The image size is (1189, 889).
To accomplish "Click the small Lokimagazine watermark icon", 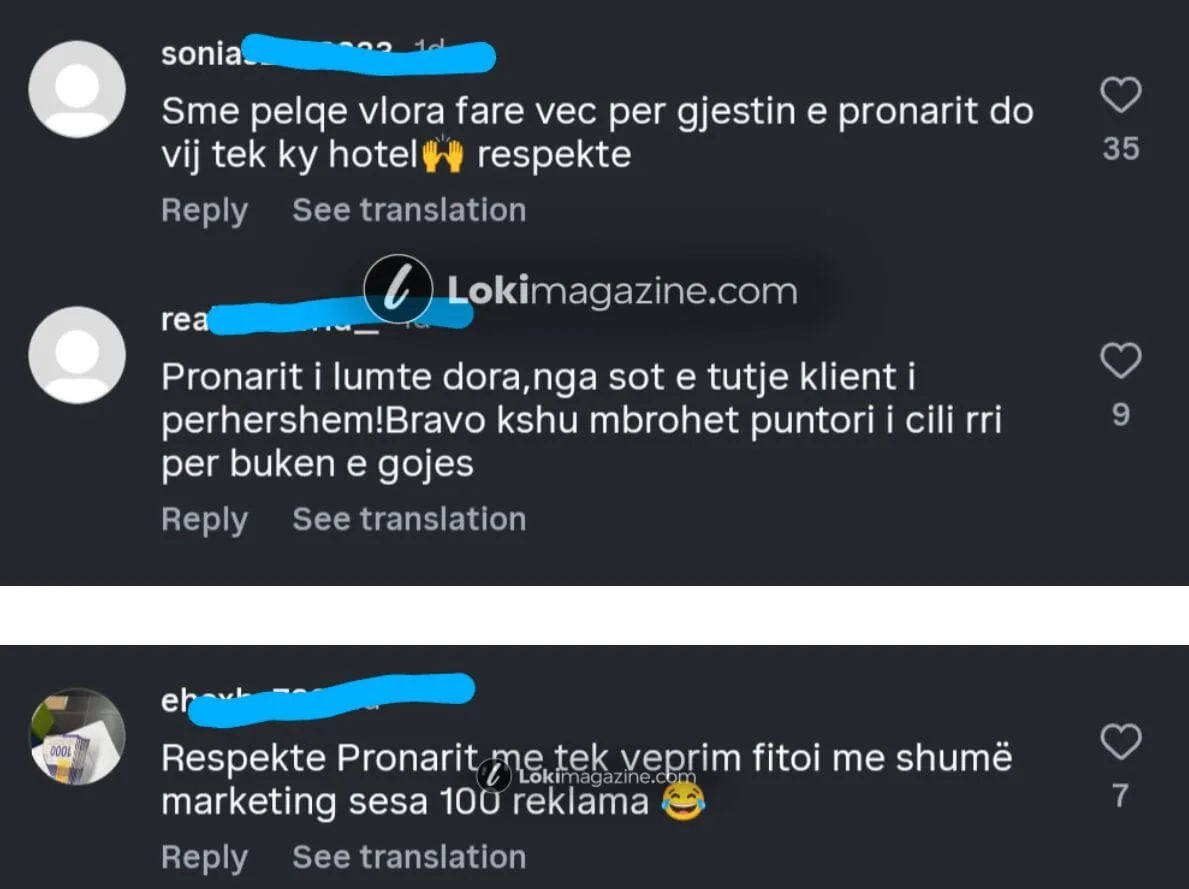I will coord(494,776).
